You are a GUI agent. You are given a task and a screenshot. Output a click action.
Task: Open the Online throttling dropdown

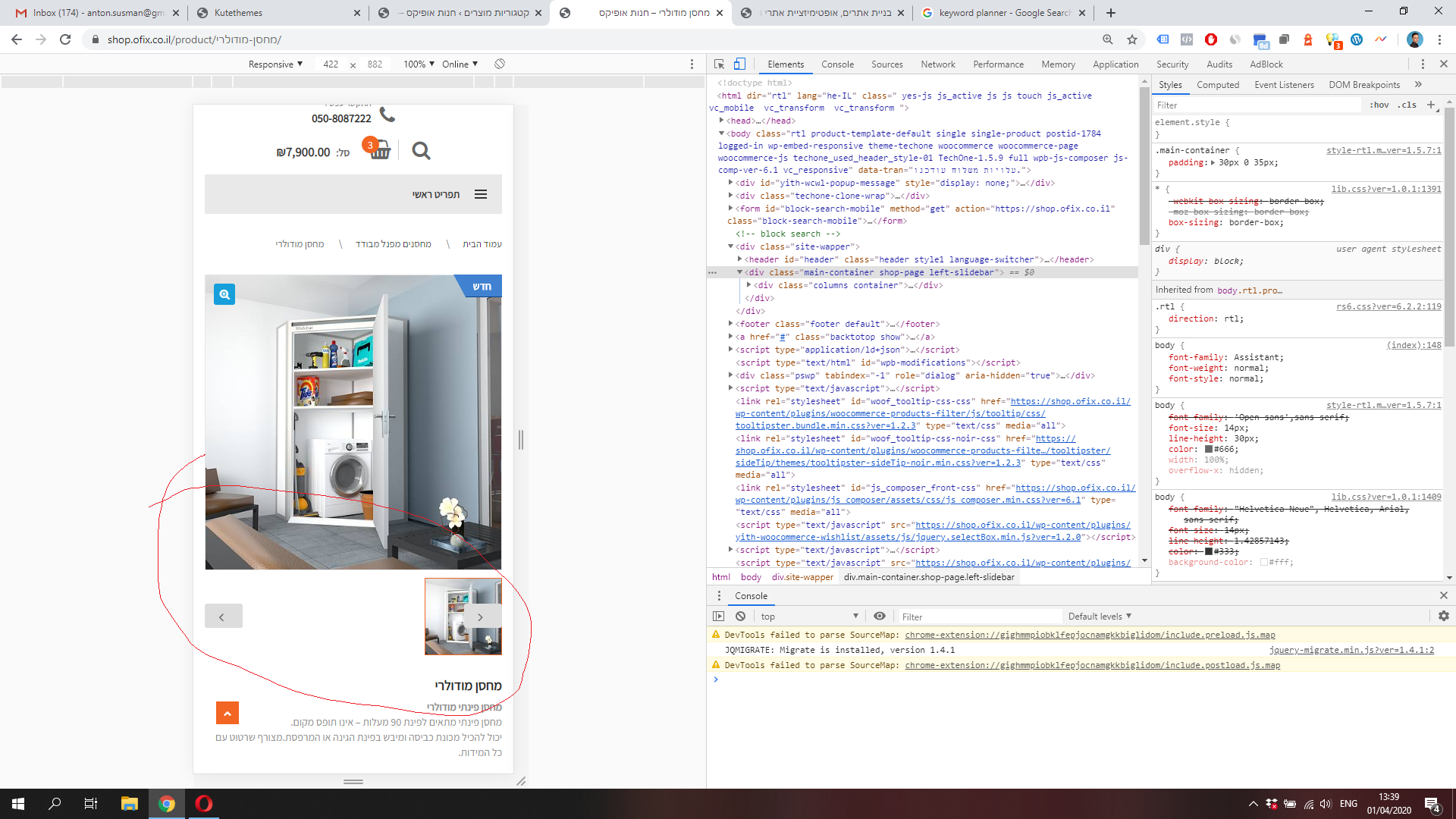[x=460, y=64]
